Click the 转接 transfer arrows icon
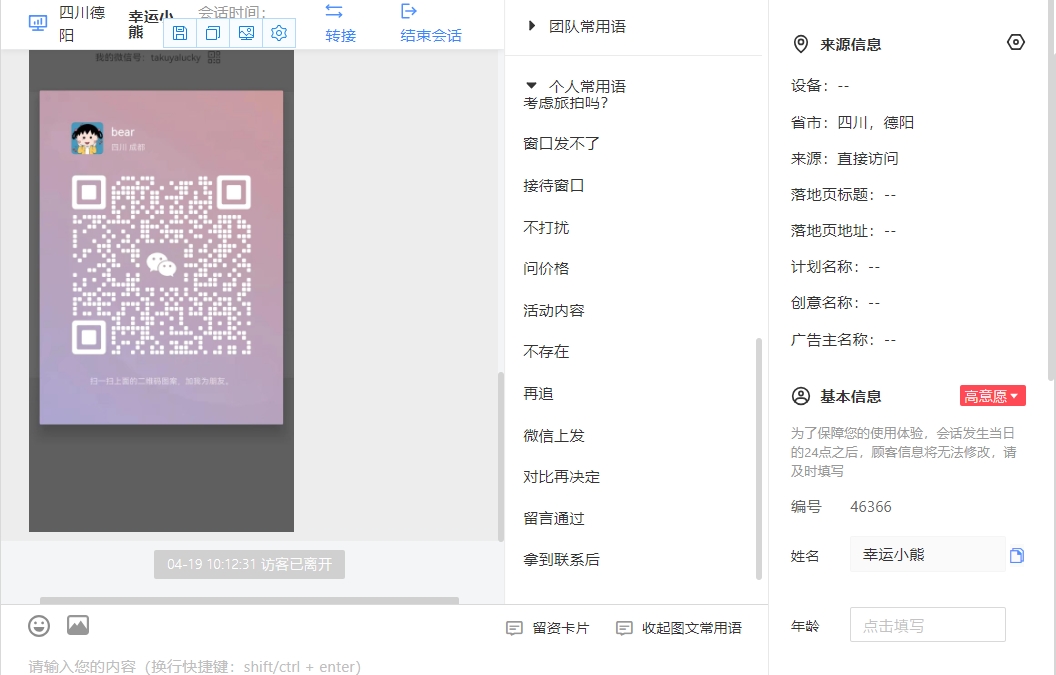The height and width of the screenshot is (675, 1056). (334, 11)
